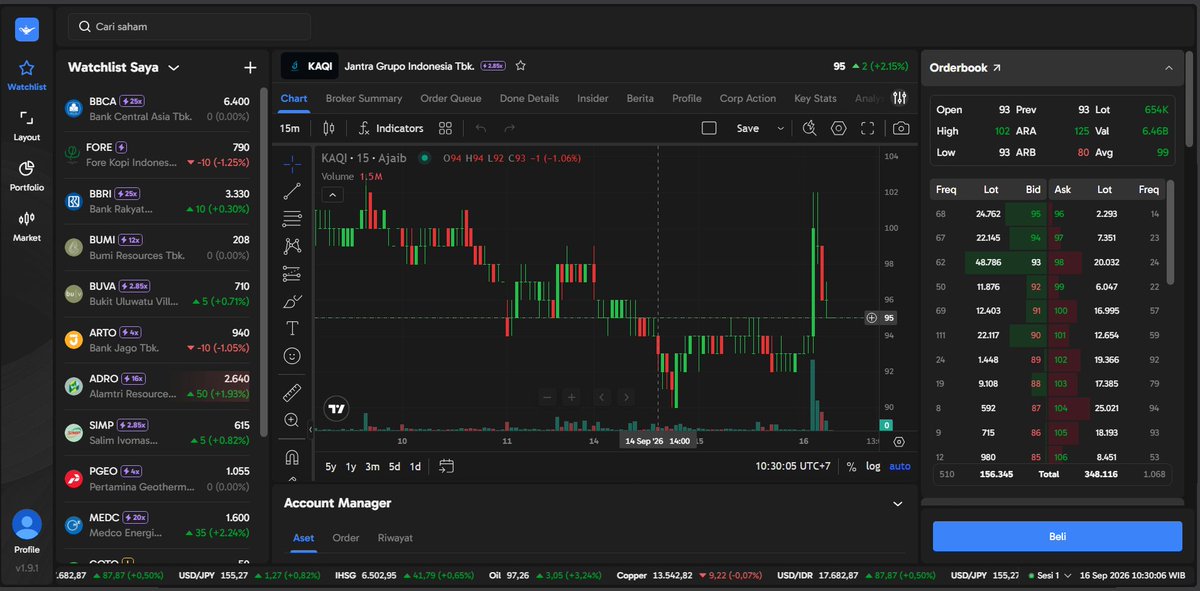The image size is (1200, 591).
Task: Open the Done Details tab
Action: coord(529,98)
